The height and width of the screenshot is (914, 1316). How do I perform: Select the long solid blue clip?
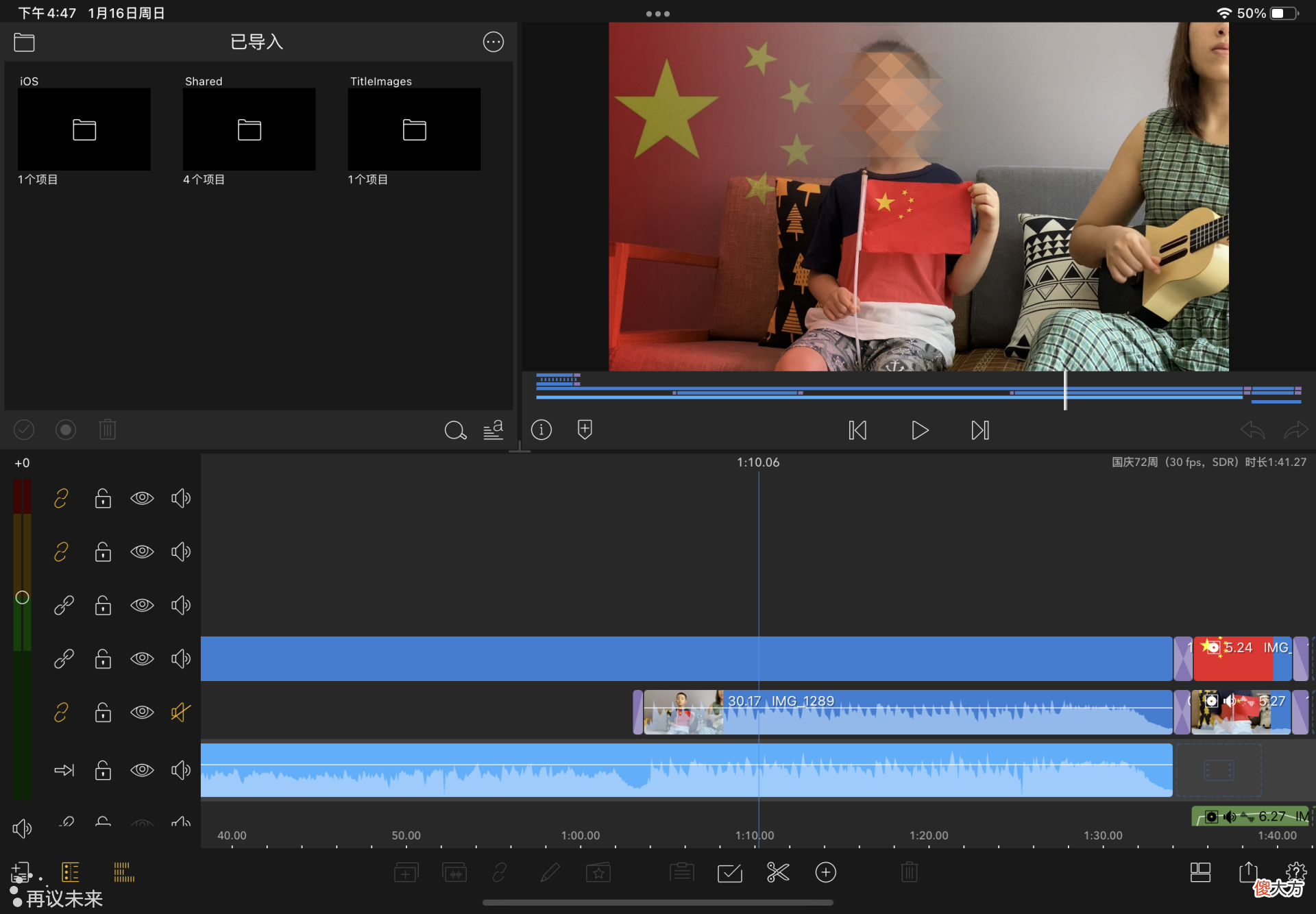pyautogui.click(x=686, y=658)
